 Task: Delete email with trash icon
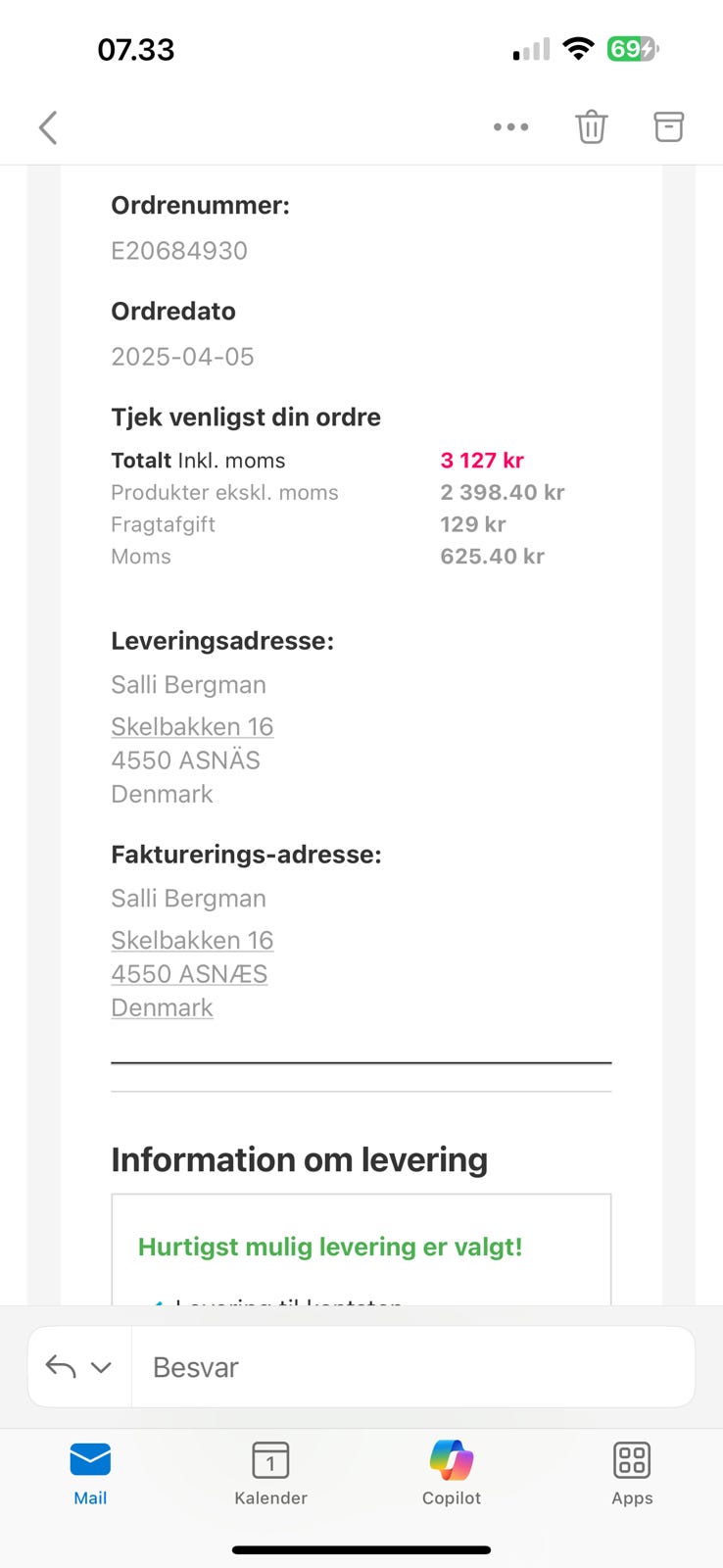click(591, 127)
